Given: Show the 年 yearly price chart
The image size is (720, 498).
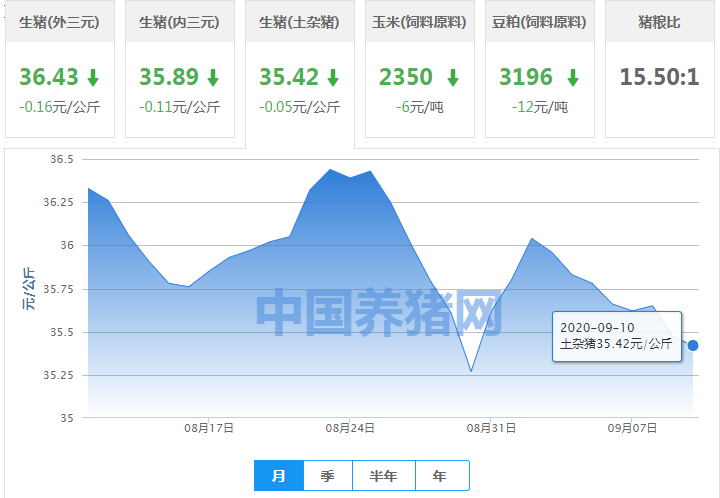Looking at the screenshot, I should (440, 476).
